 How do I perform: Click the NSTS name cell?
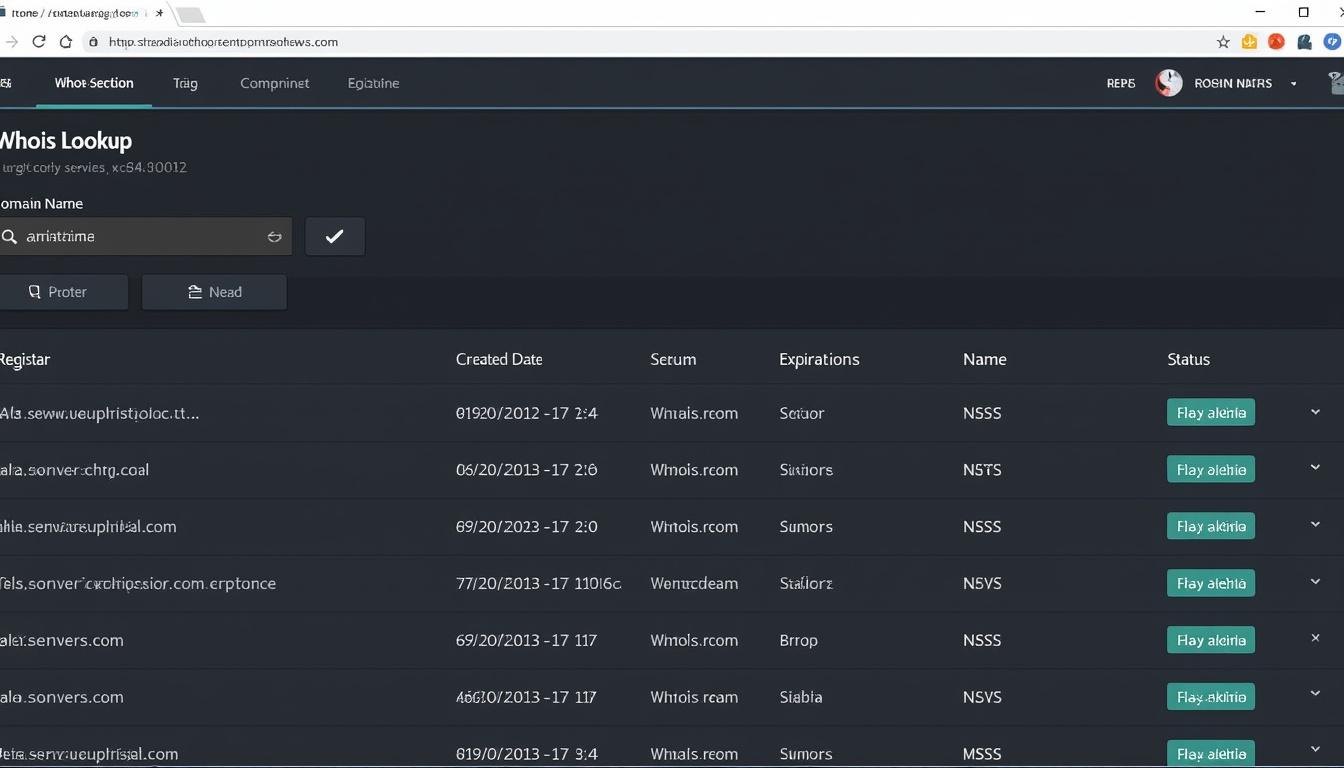[x=982, y=470]
